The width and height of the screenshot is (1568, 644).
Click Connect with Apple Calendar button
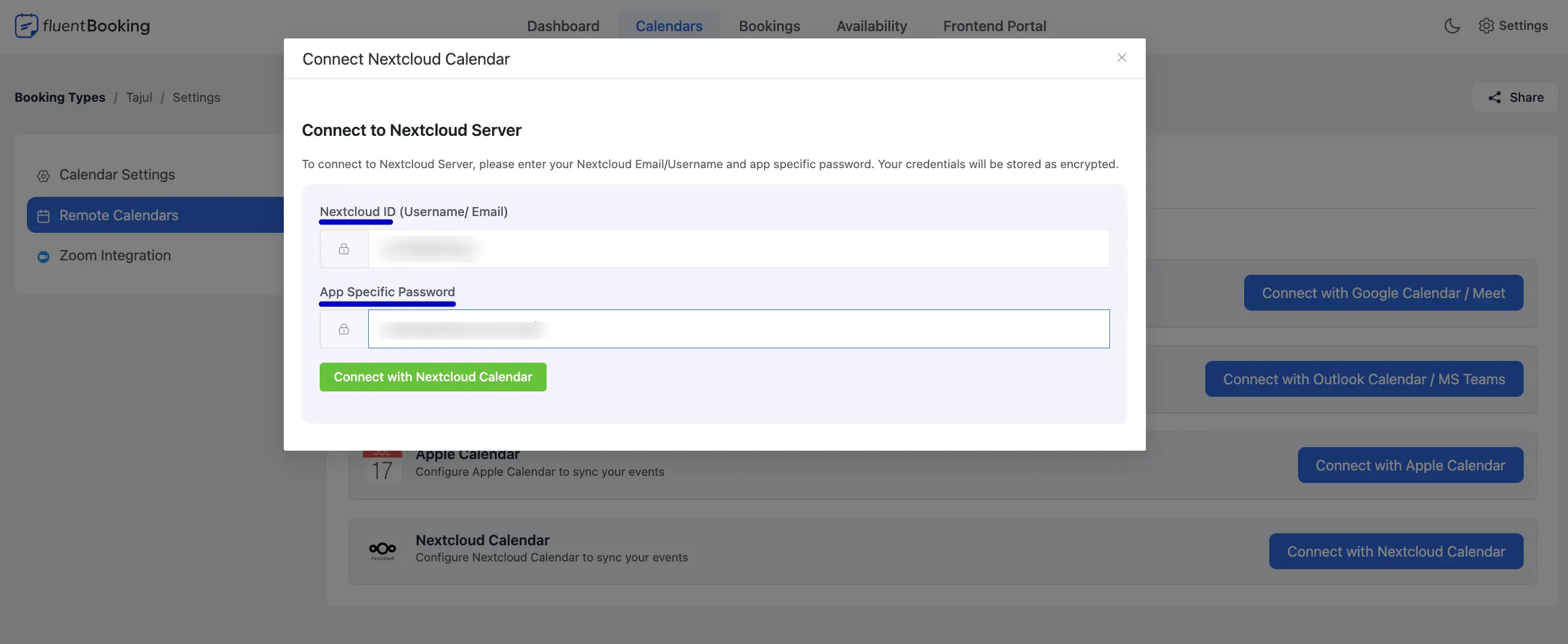point(1410,465)
